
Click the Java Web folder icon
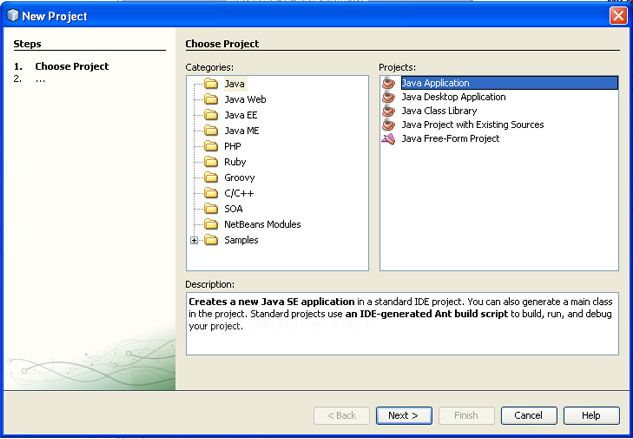(211, 99)
